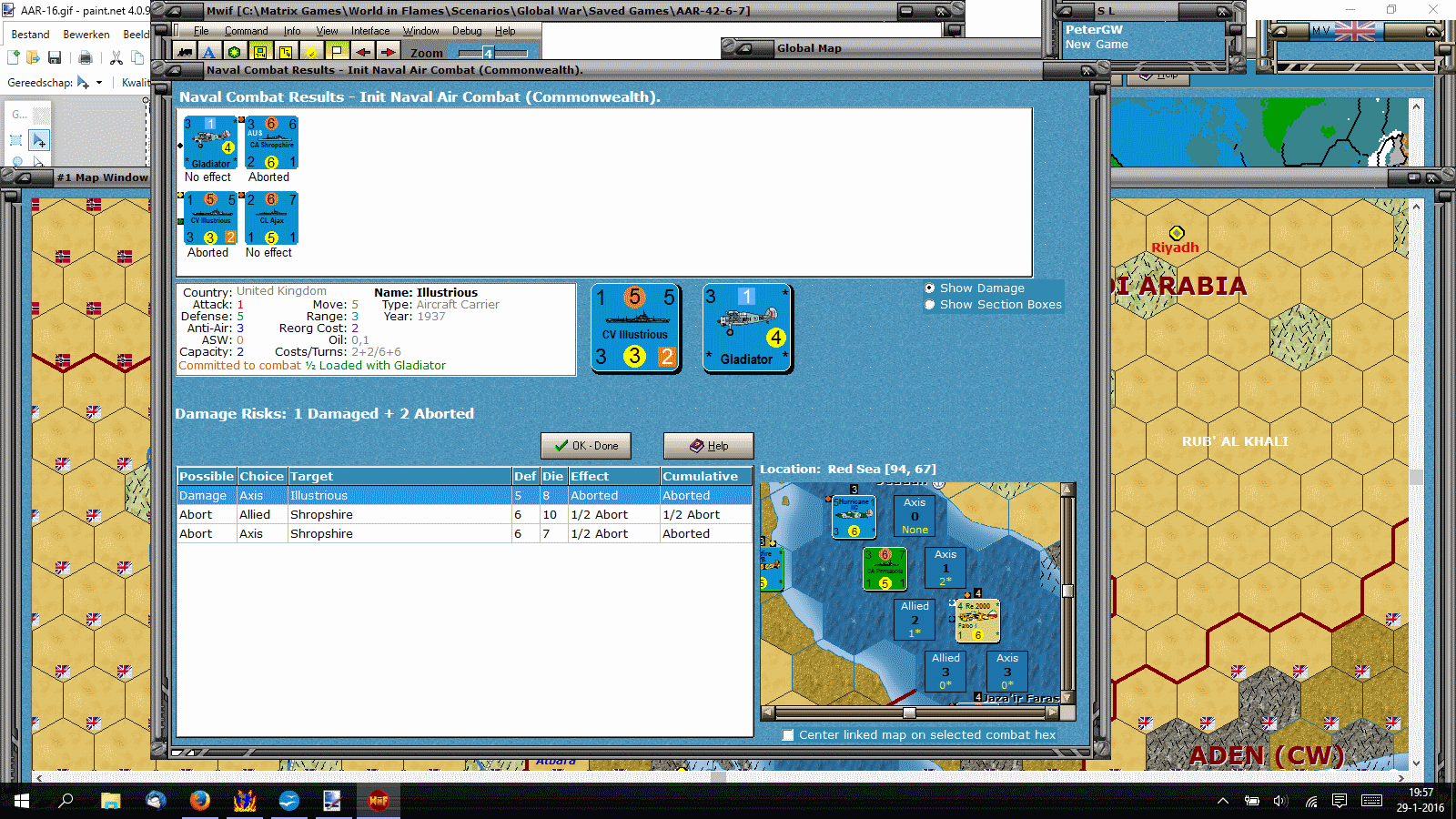Click Axis 1 section box on mini map

945,567
